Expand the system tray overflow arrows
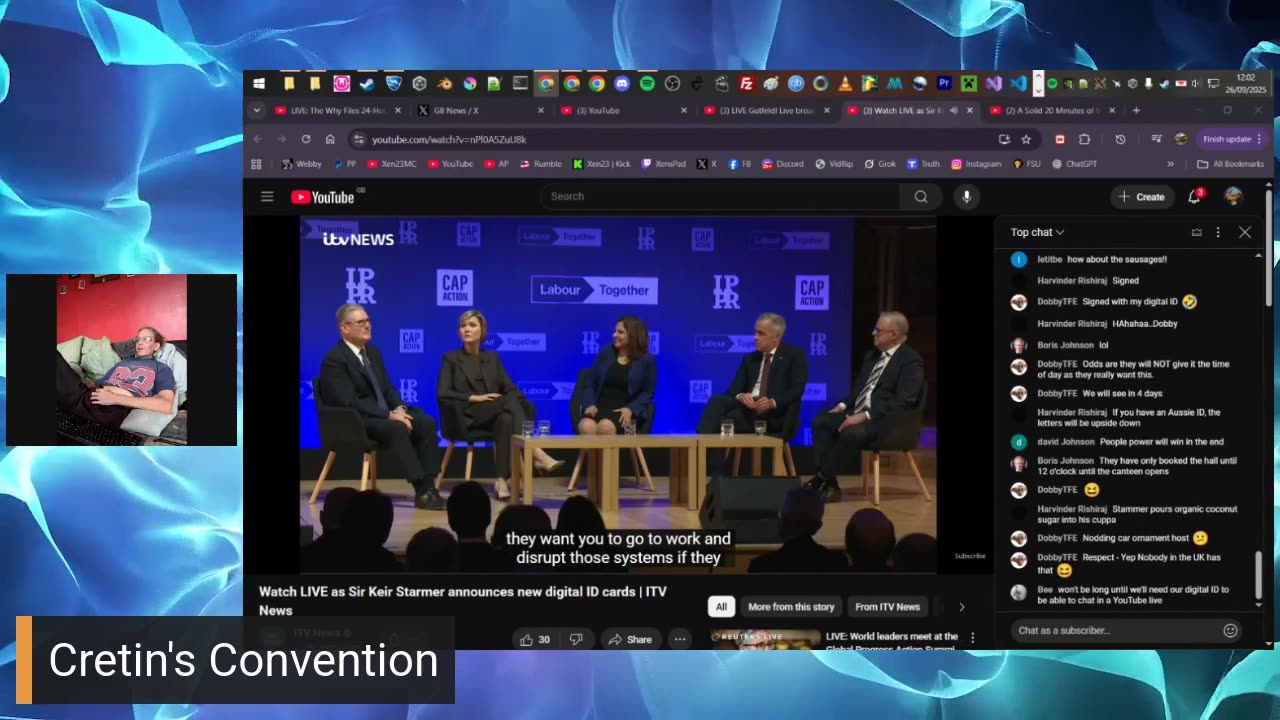The image size is (1280, 720). [x=1038, y=83]
